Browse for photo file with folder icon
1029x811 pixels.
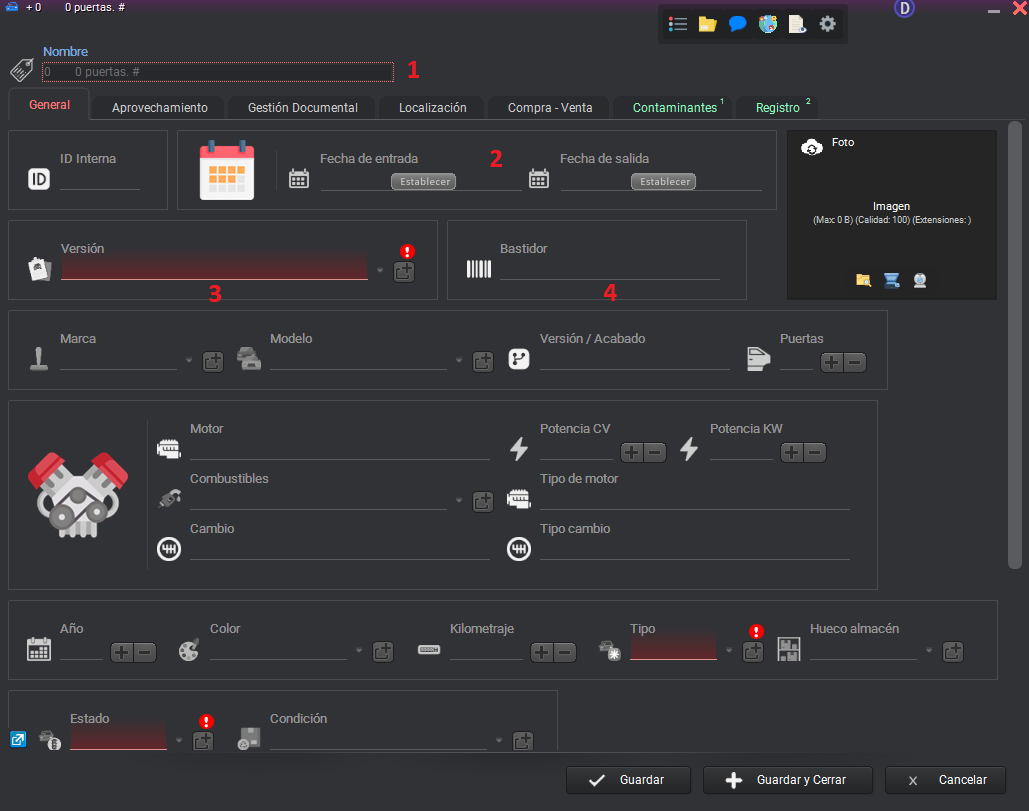[x=863, y=280]
